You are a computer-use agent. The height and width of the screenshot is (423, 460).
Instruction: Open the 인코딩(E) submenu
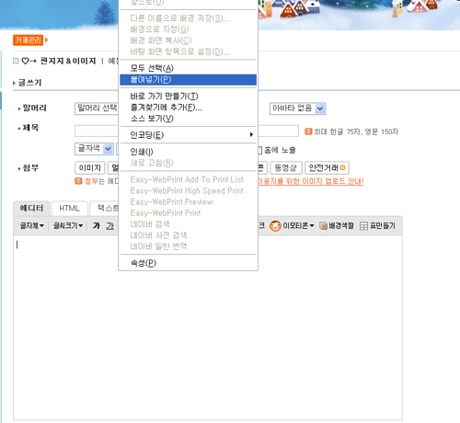coord(188,135)
